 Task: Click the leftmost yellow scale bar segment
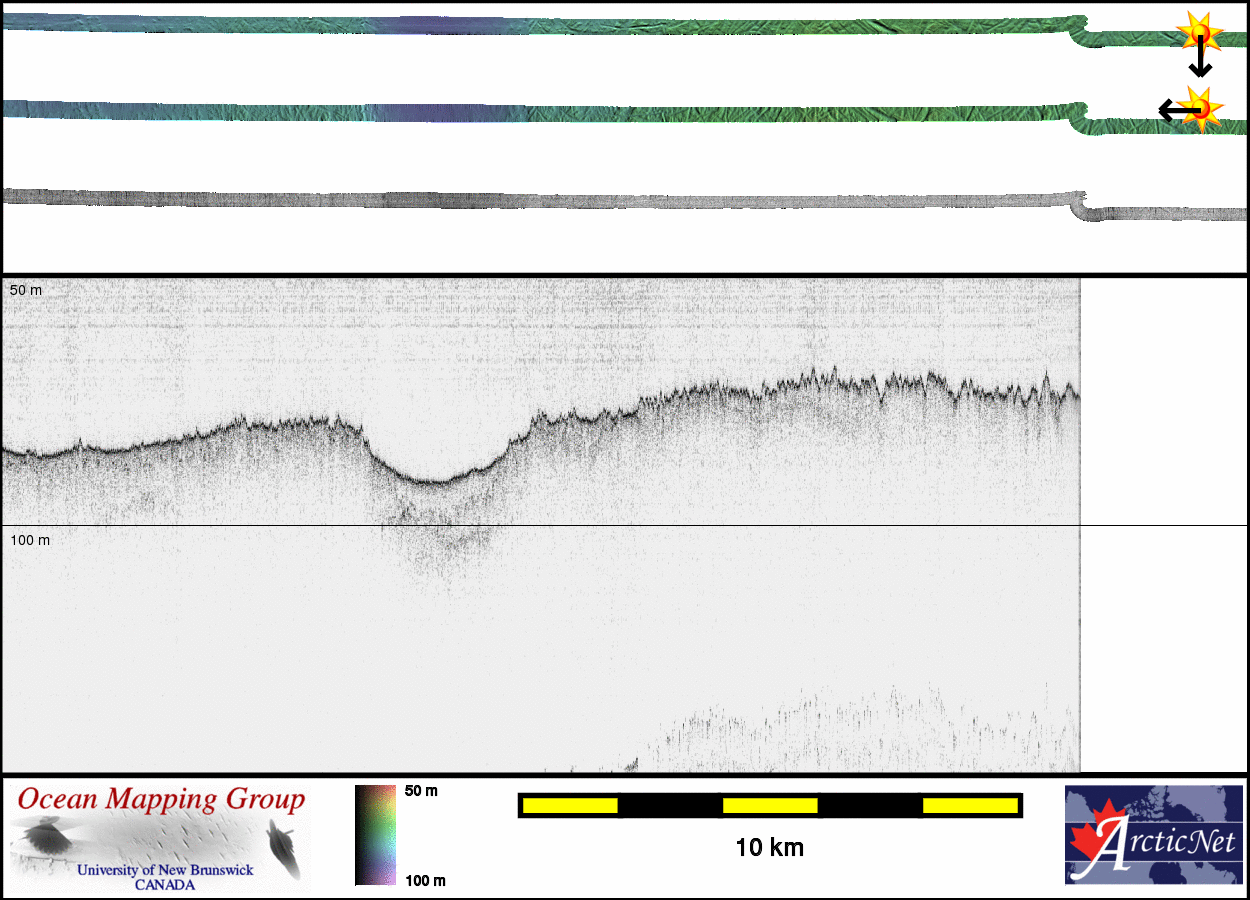tap(570, 805)
